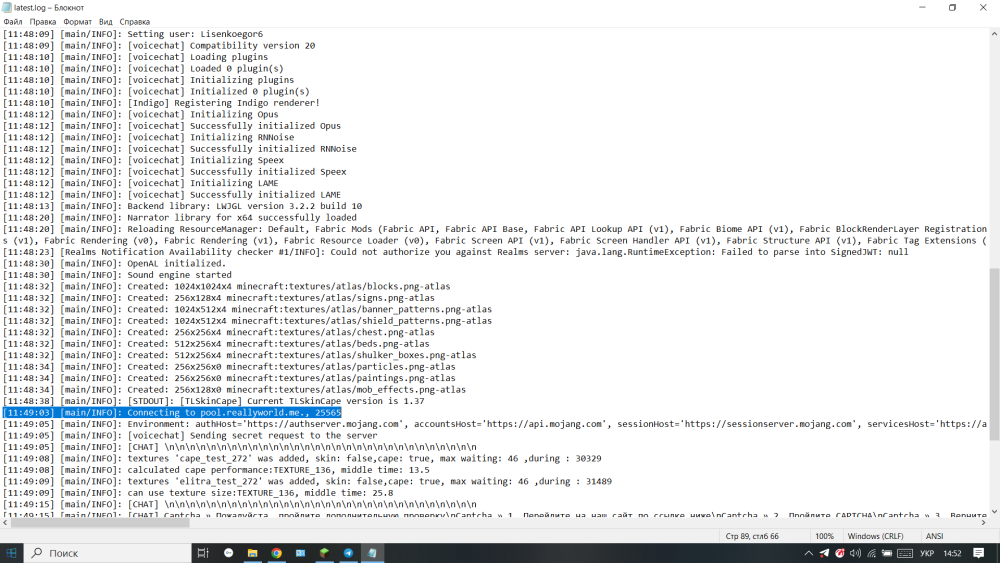Click the scroll up arrow

tap(994, 34)
